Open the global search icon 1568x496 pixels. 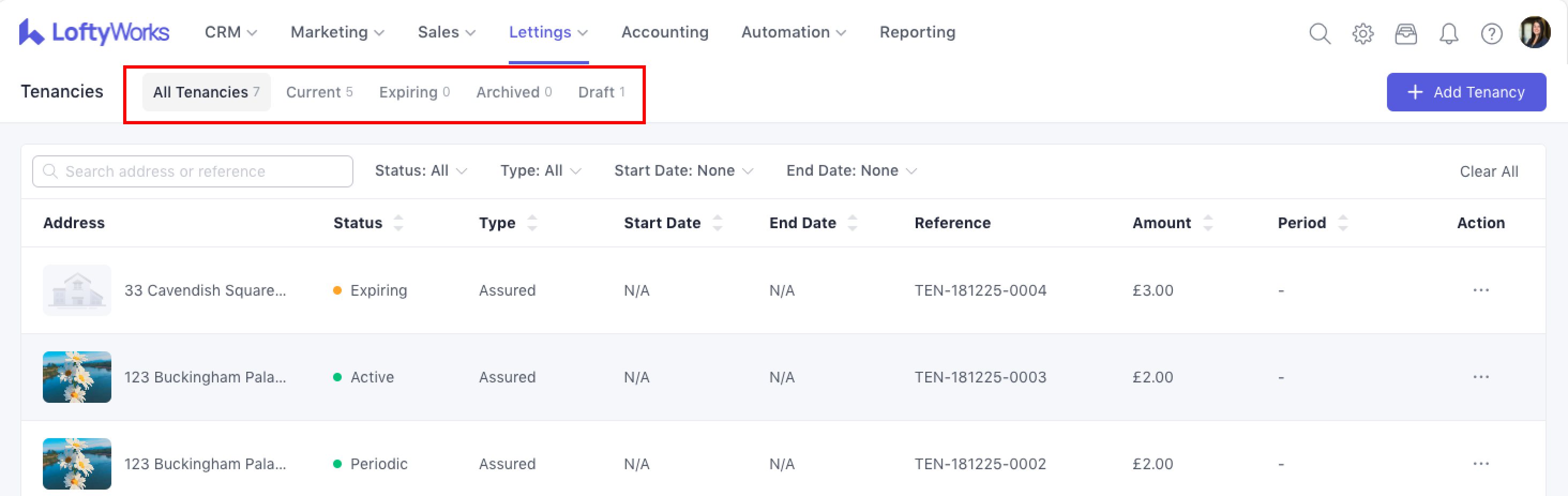[x=1319, y=33]
